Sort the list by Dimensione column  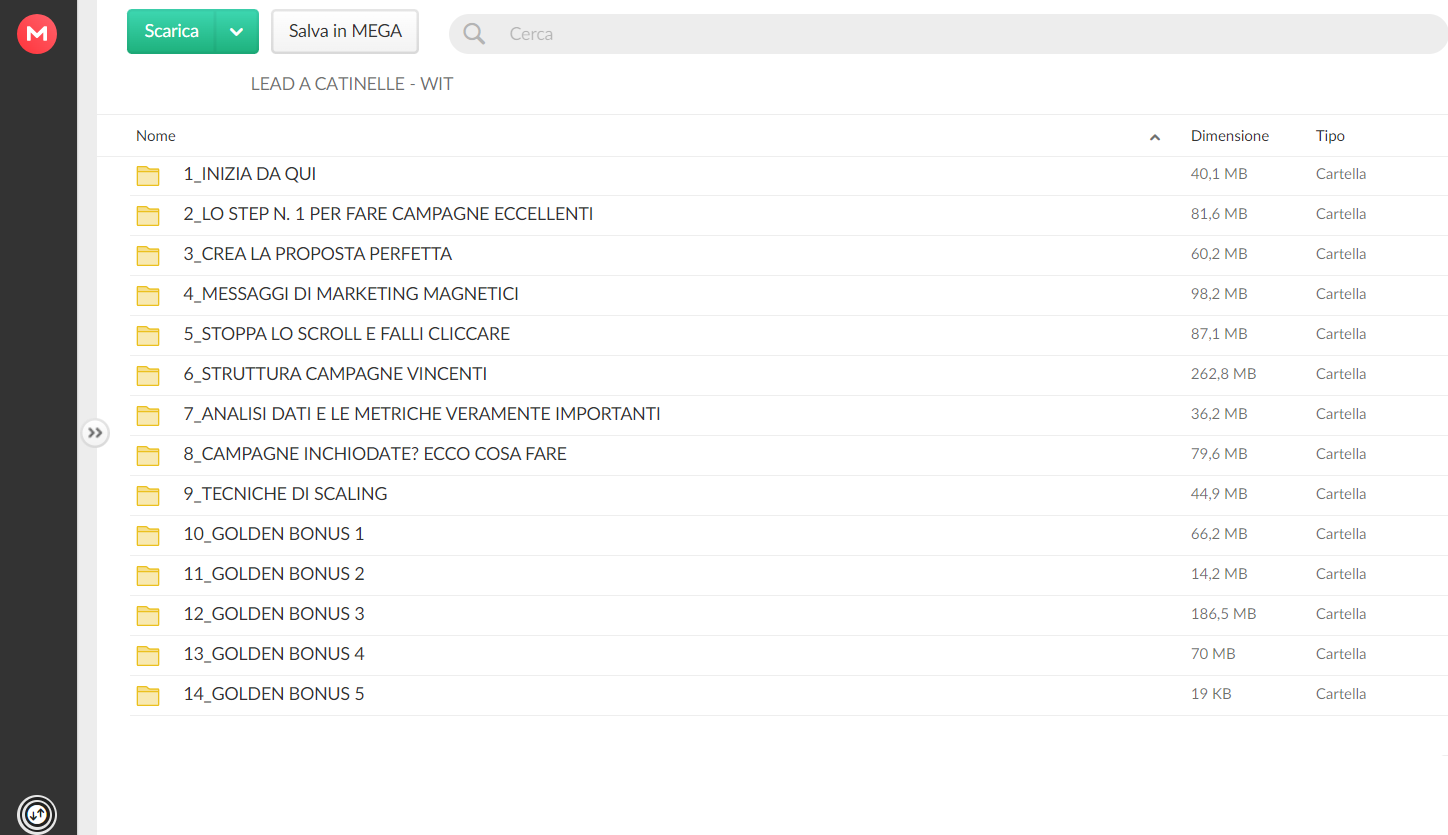point(1230,136)
